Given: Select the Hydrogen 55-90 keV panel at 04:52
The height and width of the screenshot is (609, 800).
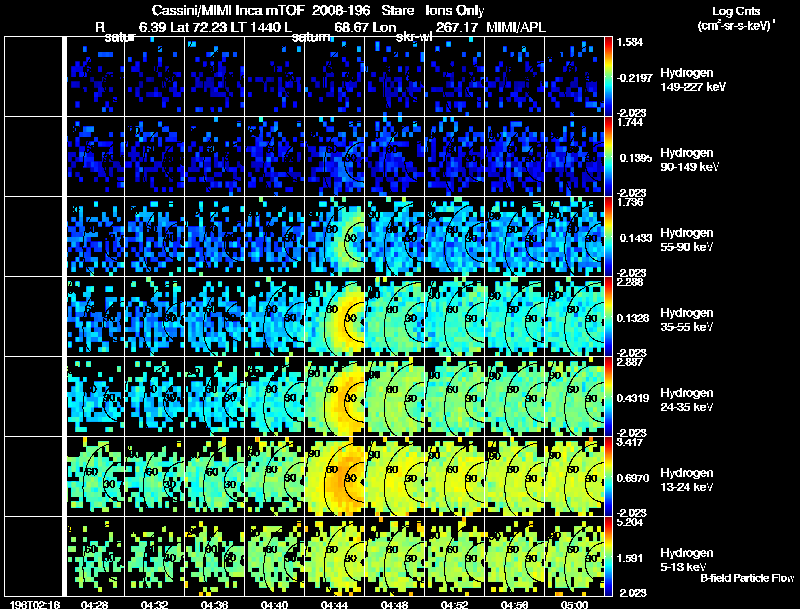Looking at the screenshot, I should (455, 237).
